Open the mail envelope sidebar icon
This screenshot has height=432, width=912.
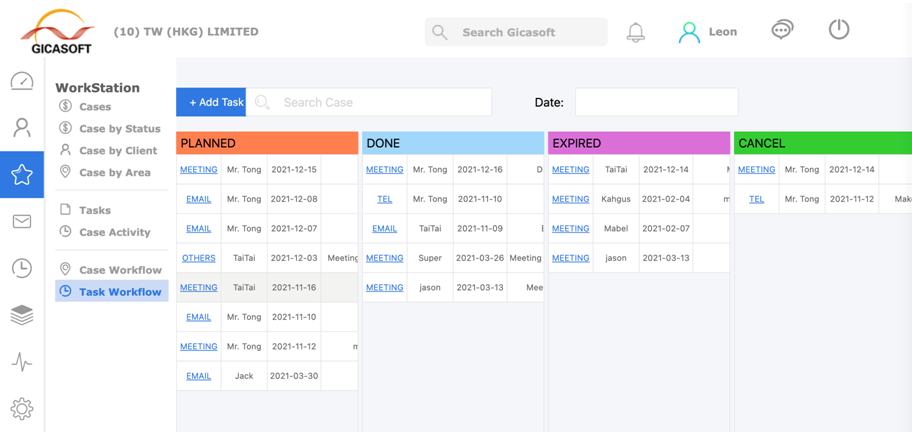click(22, 221)
